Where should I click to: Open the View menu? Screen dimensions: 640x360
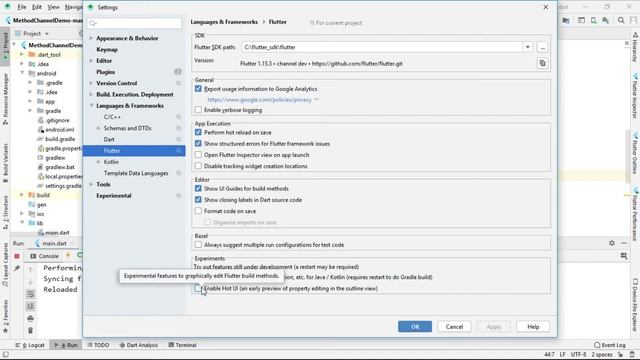[x=53, y=7]
